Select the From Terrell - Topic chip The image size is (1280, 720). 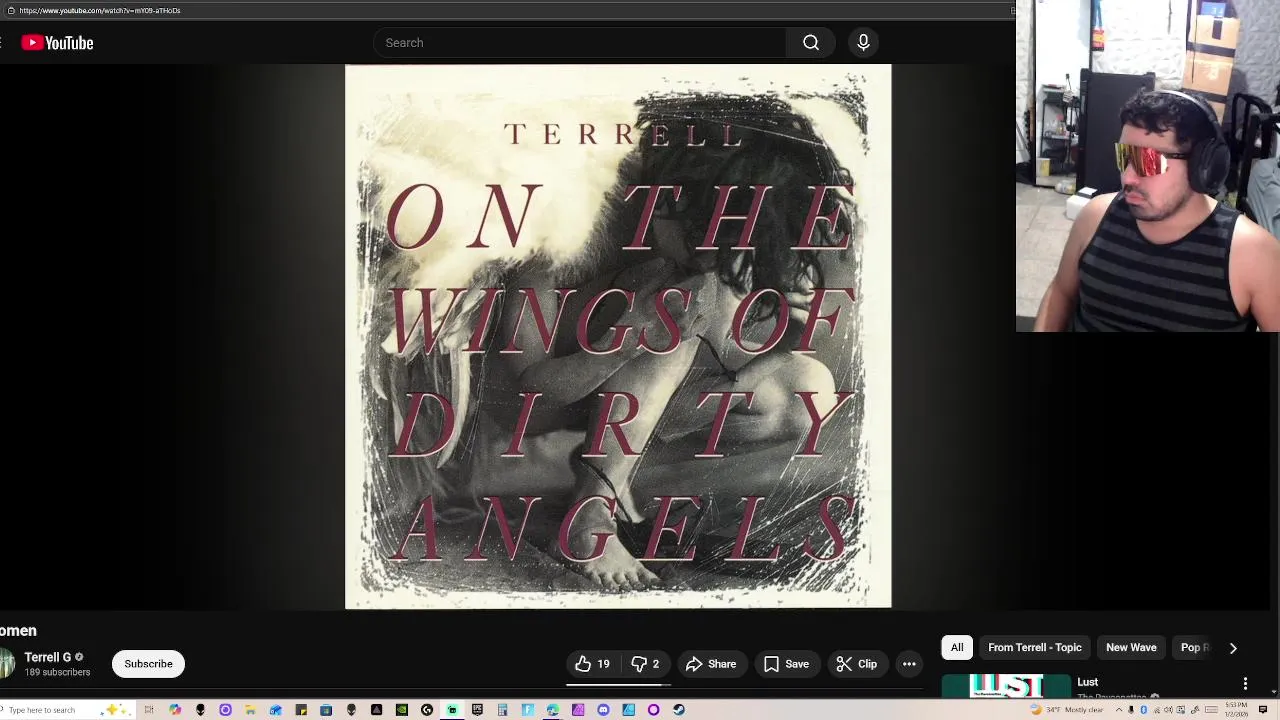(x=1035, y=647)
